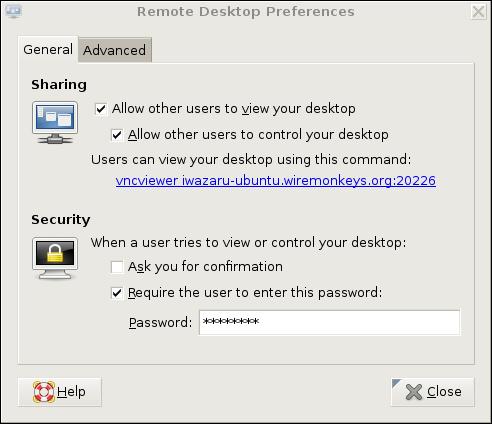
Task: Switch to the Advanced tab
Action: (115, 50)
